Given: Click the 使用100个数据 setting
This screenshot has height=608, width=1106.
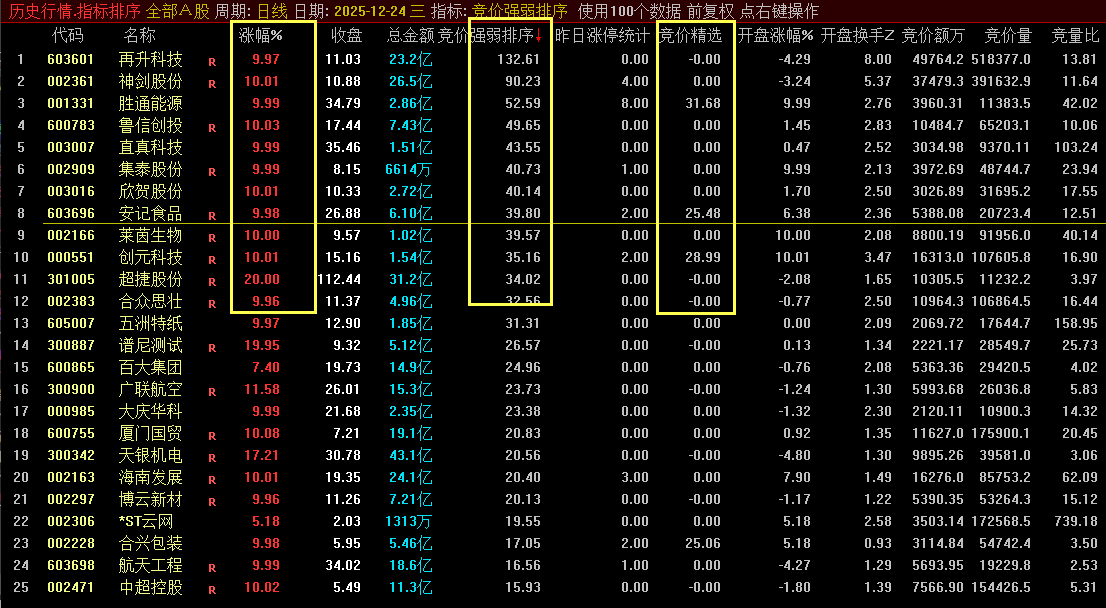Looking at the screenshot, I should [629, 11].
